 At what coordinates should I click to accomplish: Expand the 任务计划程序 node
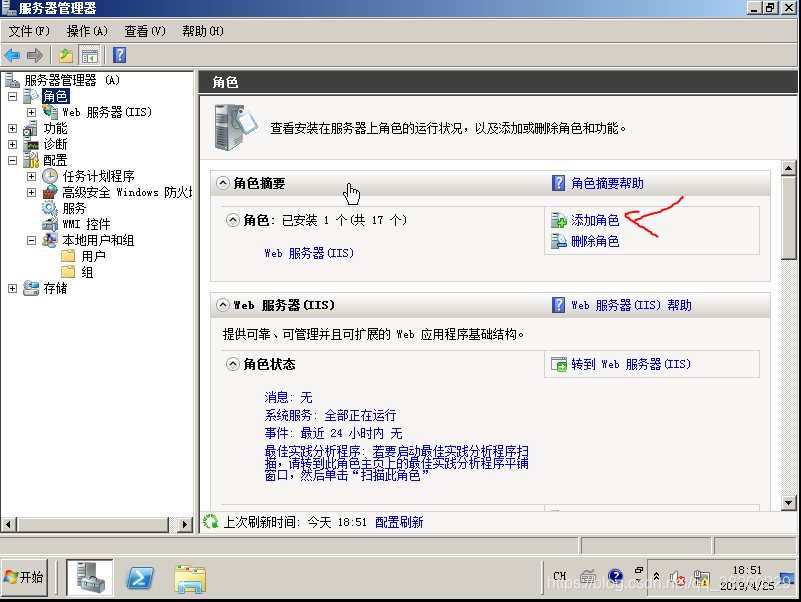32,176
